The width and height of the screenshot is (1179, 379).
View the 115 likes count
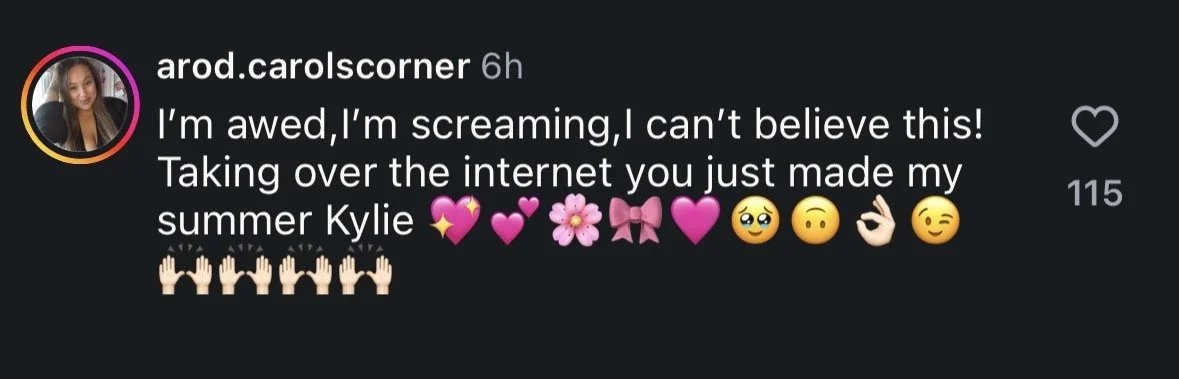click(x=1095, y=194)
